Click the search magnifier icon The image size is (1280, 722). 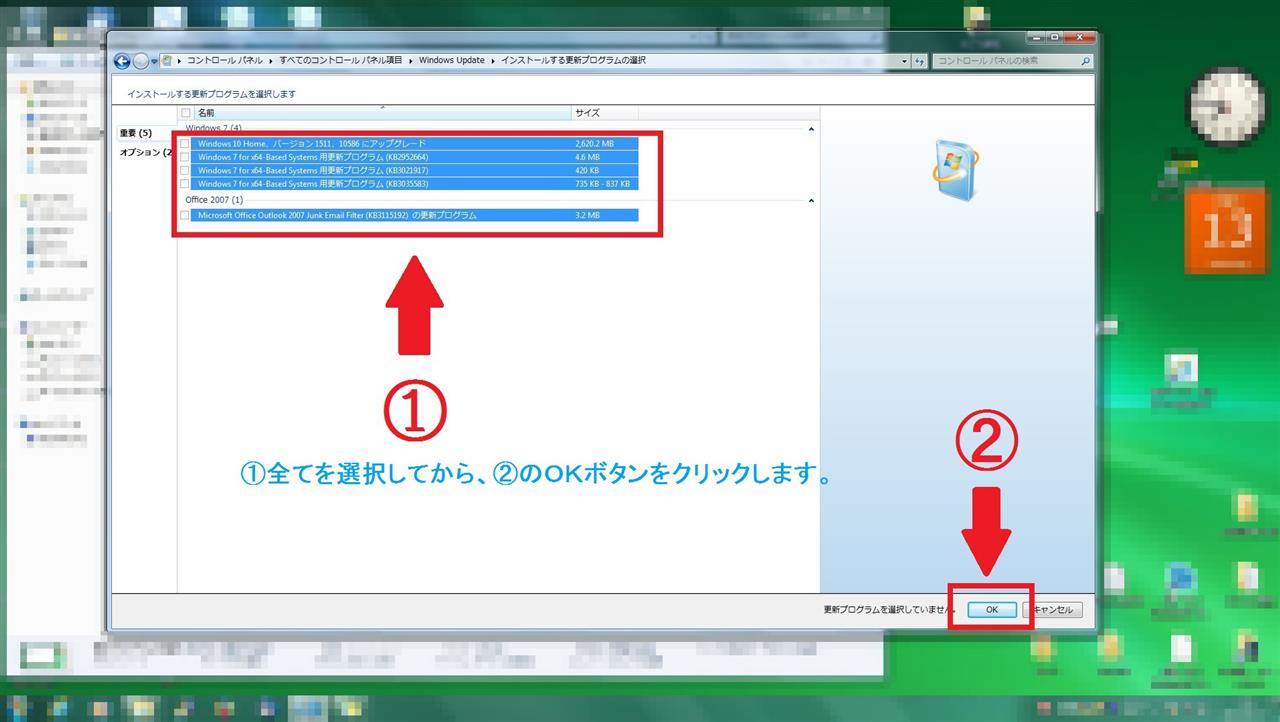tap(1086, 61)
